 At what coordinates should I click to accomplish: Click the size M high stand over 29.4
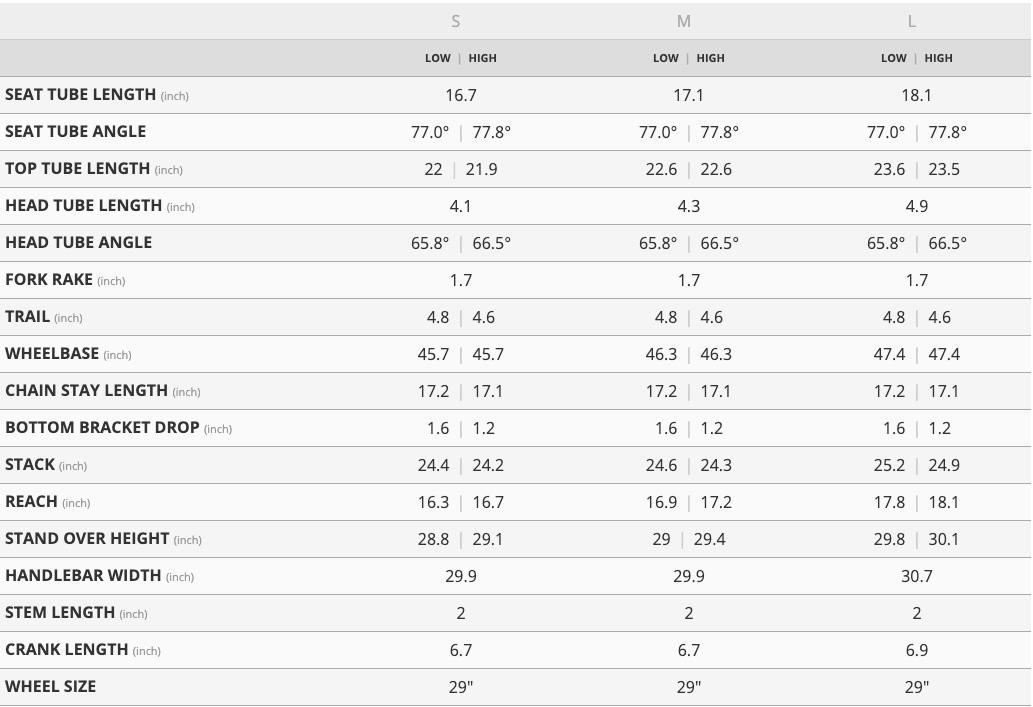pos(710,539)
